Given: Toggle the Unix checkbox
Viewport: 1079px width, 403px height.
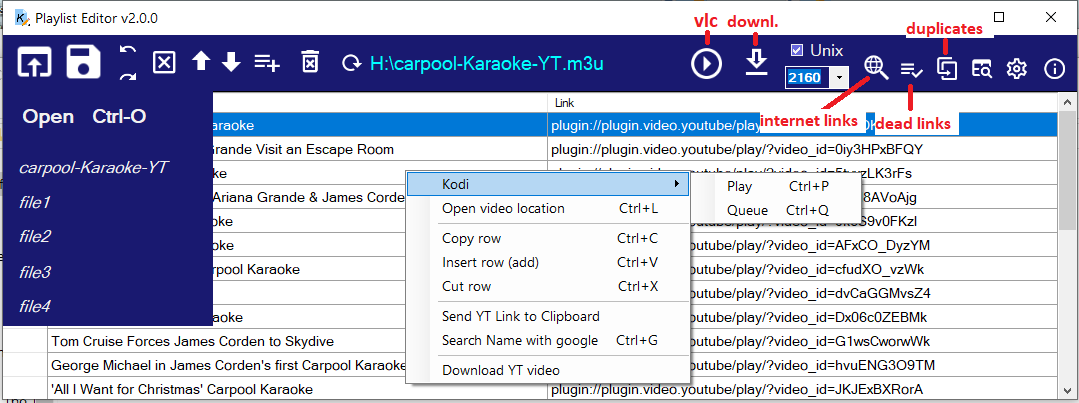Looking at the screenshot, I should click(x=798, y=50).
